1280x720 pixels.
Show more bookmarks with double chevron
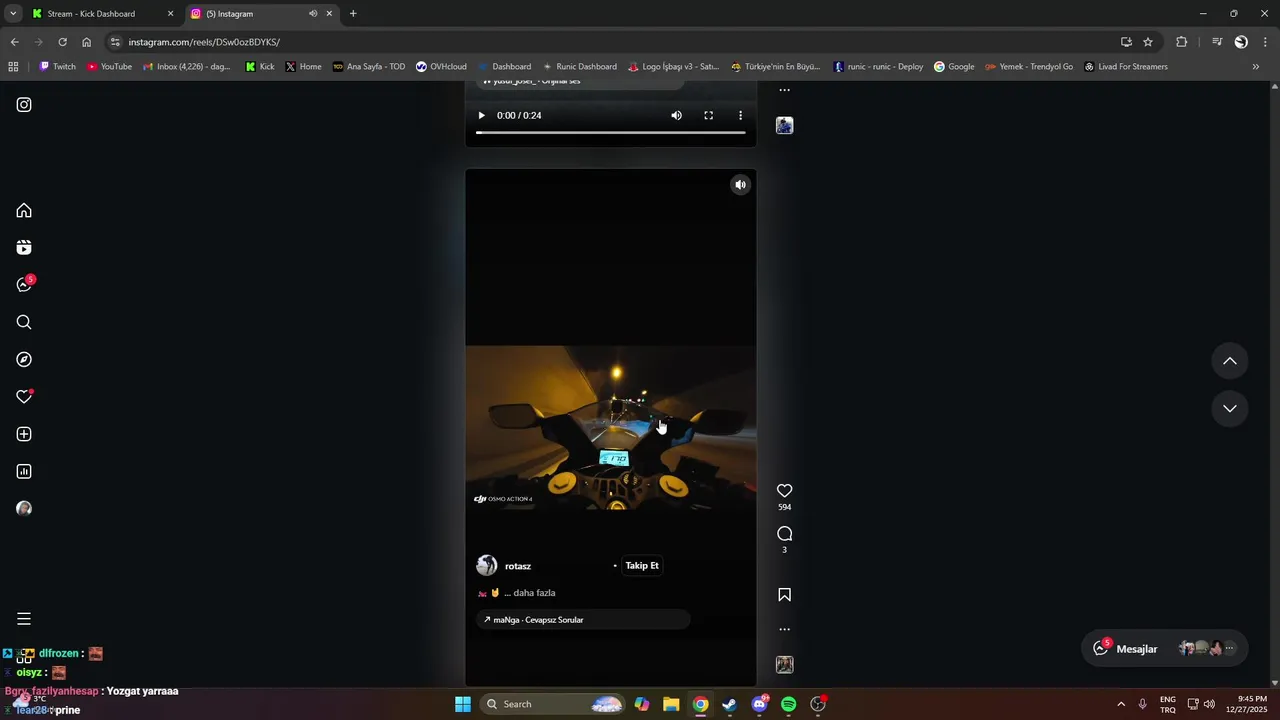[1256, 67]
